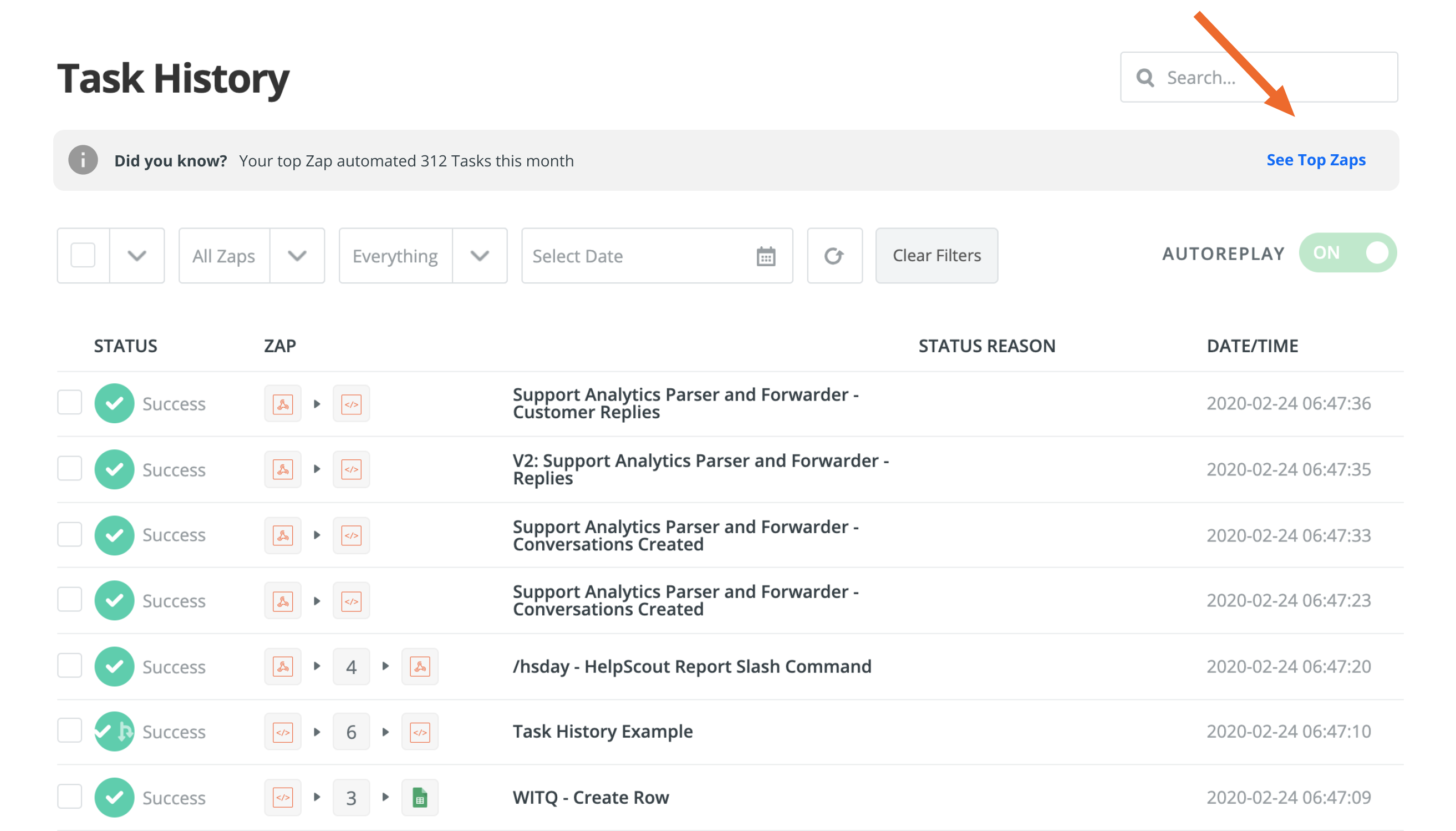This screenshot has width=1456, height=831.
Task: Click the Select Date field
Action: coord(657,256)
